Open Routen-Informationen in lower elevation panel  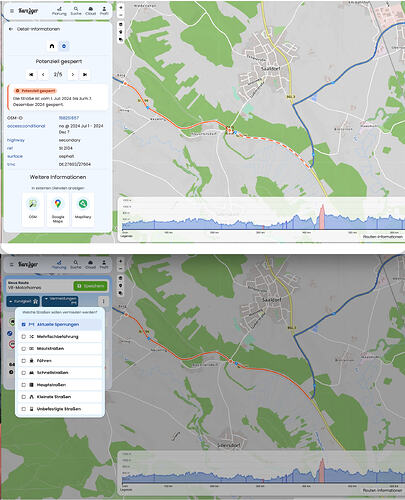click(383, 490)
